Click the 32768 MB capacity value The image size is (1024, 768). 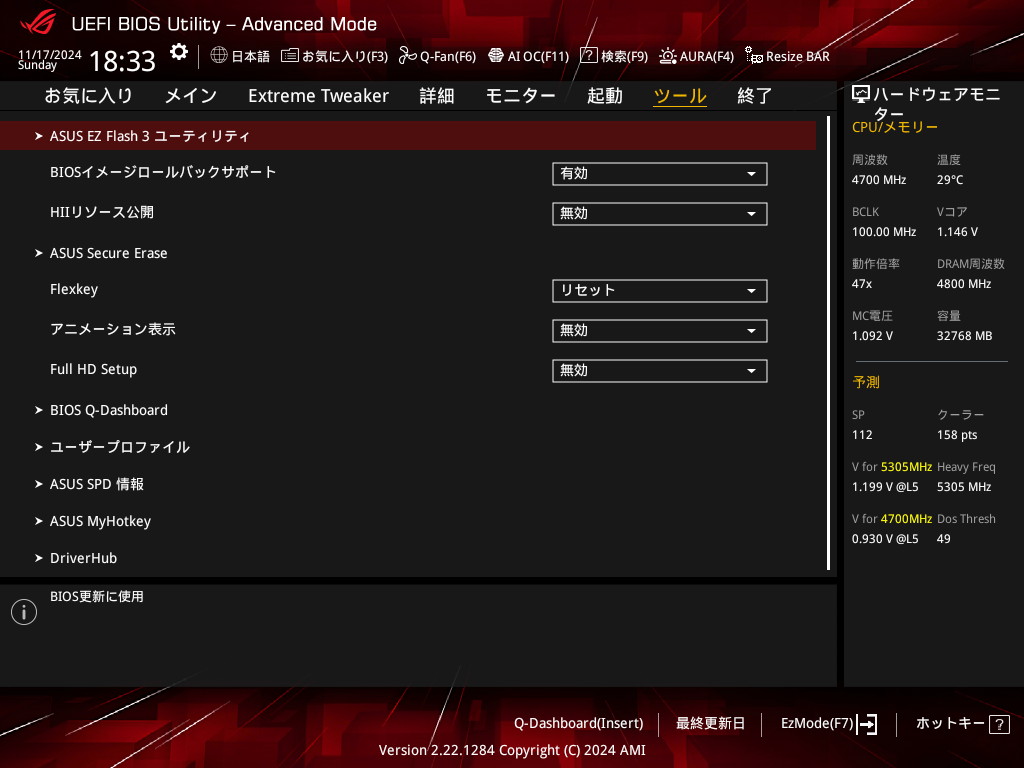[965, 336]
